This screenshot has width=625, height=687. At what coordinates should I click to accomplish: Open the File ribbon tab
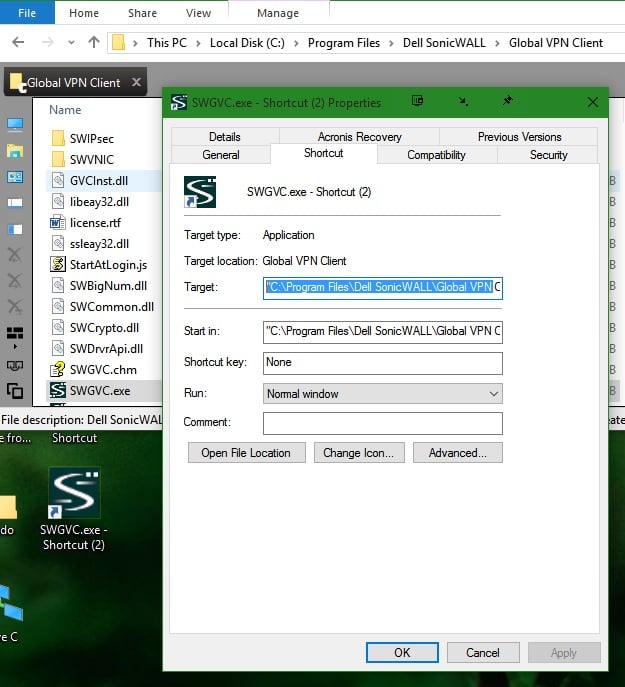coord(27,13)
